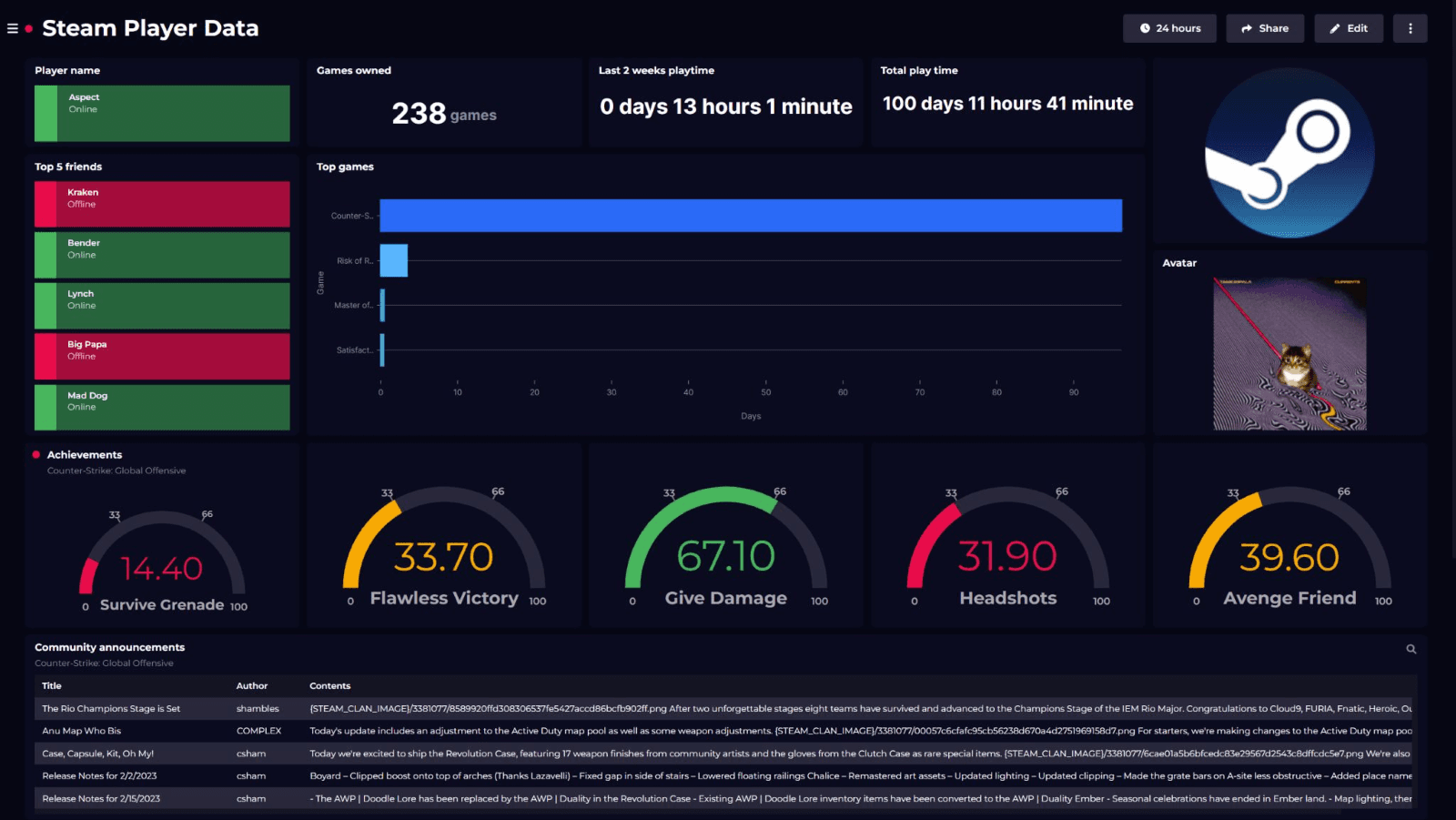Click the Grafana logo dot in the top bar

[29, 28]
